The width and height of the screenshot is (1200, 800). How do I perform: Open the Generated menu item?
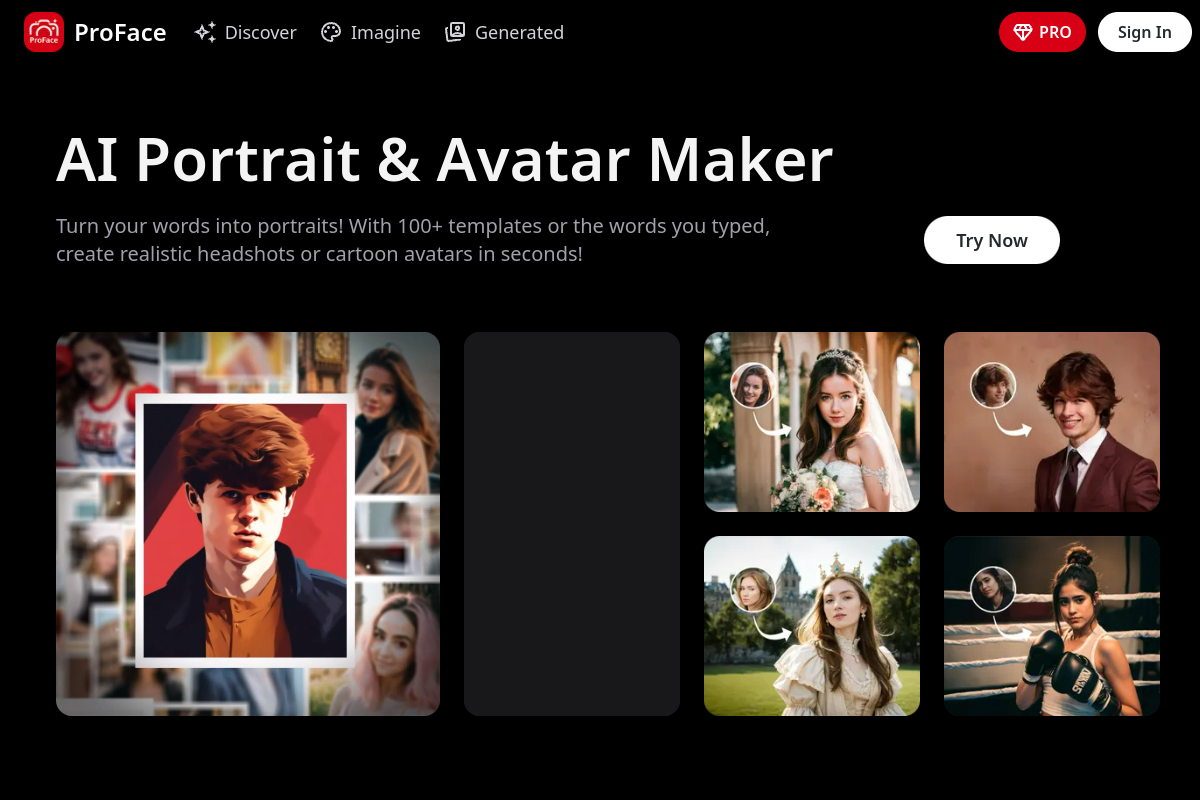[x=505, y=32]
